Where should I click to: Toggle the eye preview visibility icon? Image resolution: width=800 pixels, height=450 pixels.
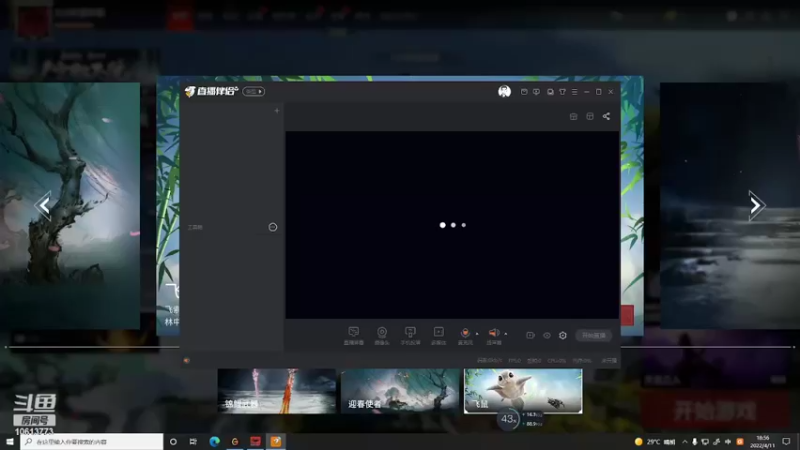coord(547,335)
